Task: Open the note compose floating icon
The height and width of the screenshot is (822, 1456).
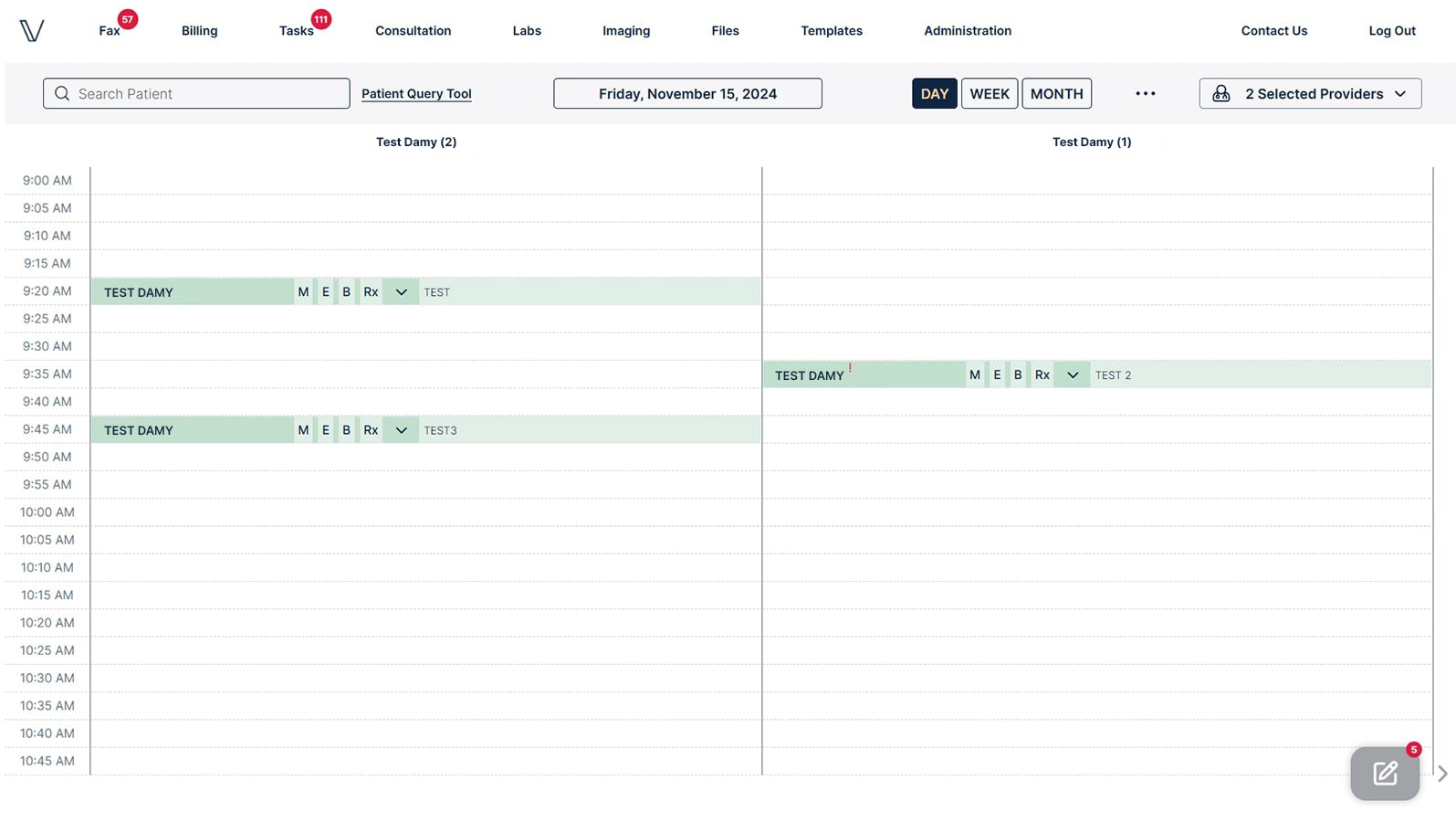Action: [x=1385, y=774]
